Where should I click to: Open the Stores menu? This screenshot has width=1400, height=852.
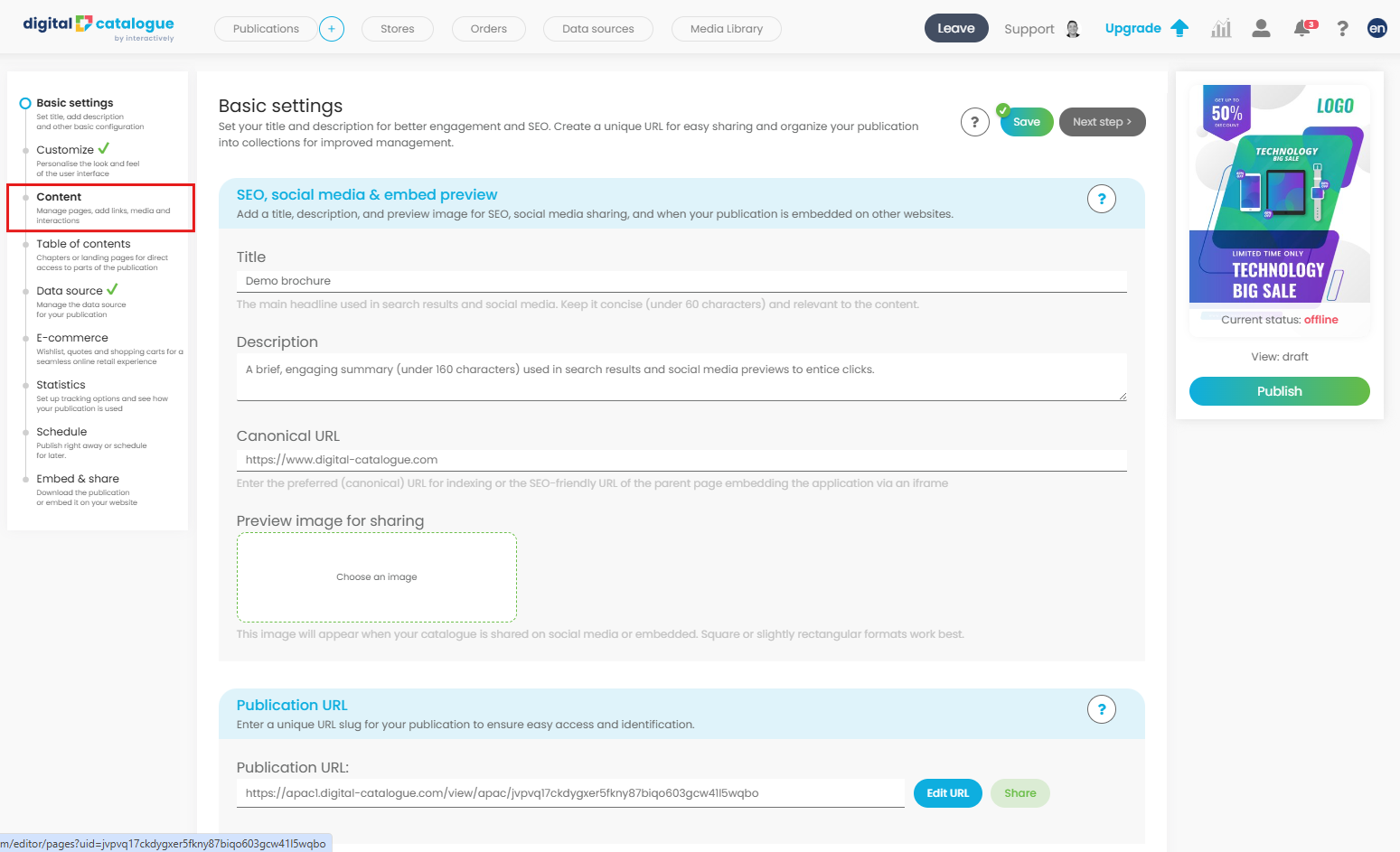(x=397, y=29)
